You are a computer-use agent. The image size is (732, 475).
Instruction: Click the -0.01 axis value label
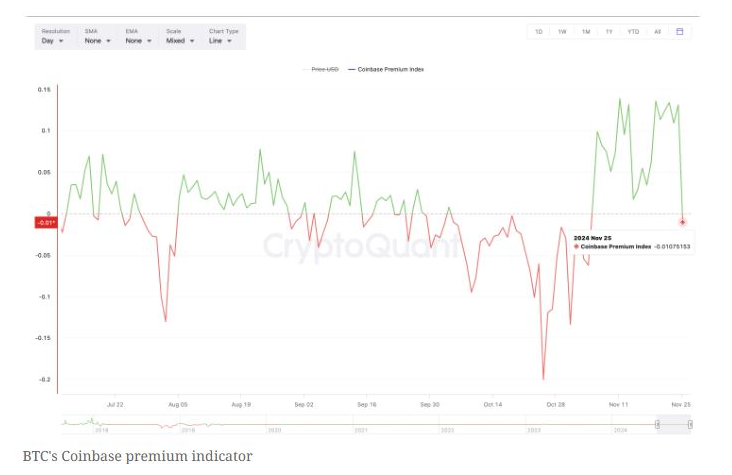(x=45, y=222)
